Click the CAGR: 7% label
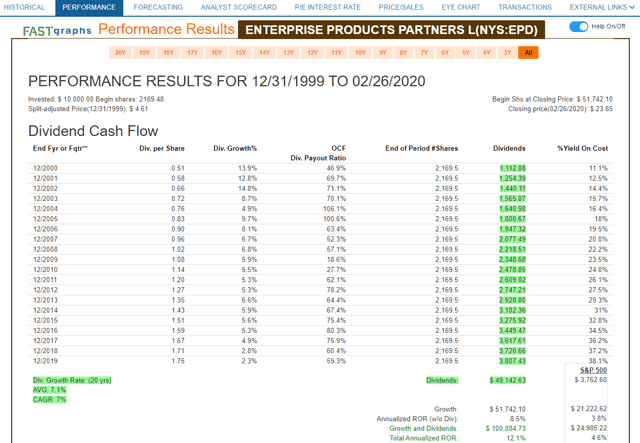Screen dimensions: 640x443 click(49, 399)
